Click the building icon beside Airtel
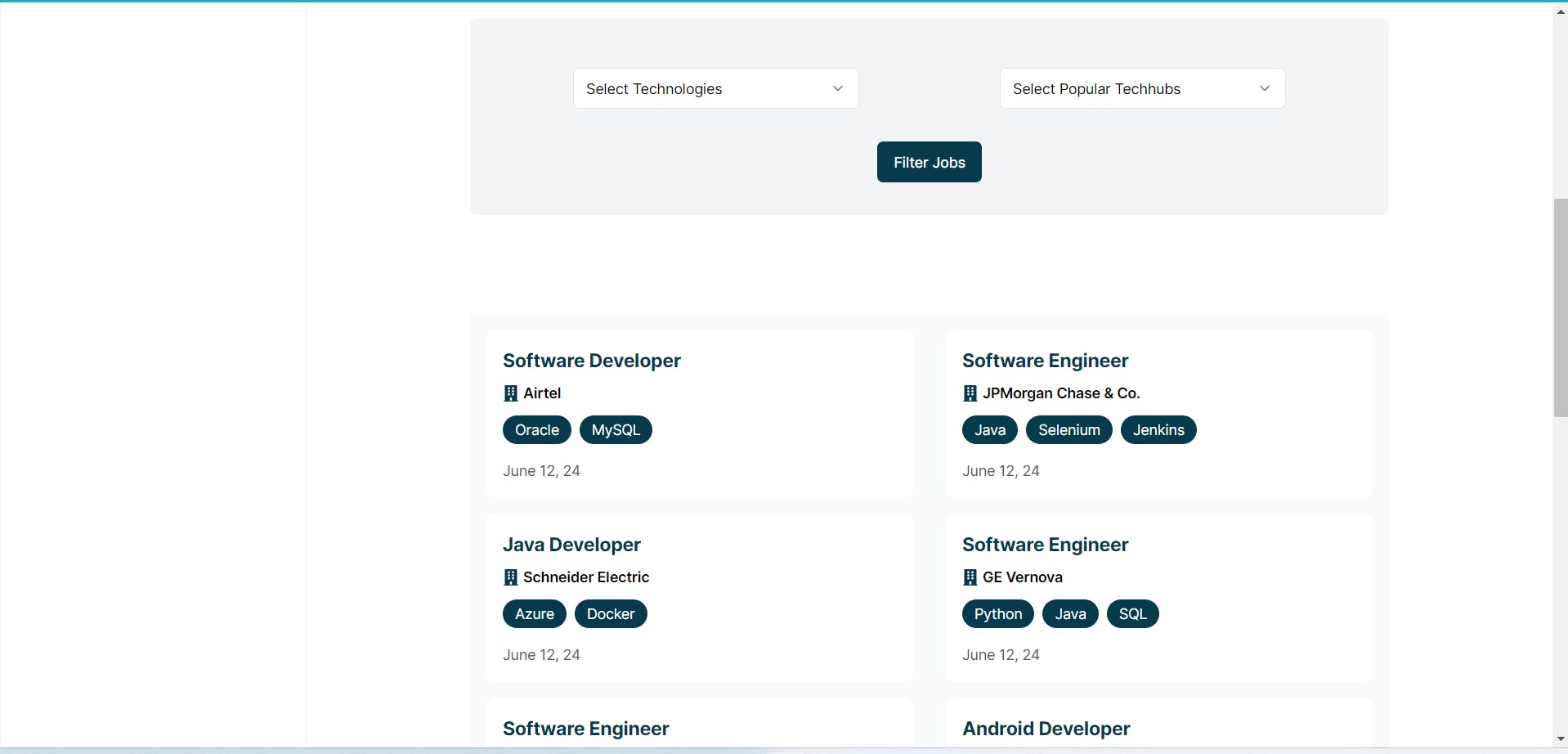This screenshot has height=754, width=1568. pos(511,393)
